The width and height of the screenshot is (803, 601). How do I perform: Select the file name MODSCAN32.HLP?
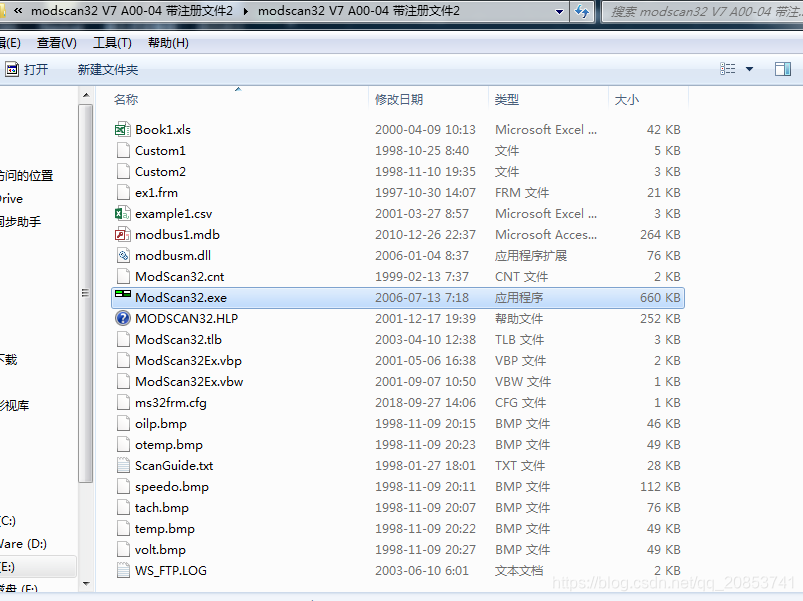tap(186, 318)
